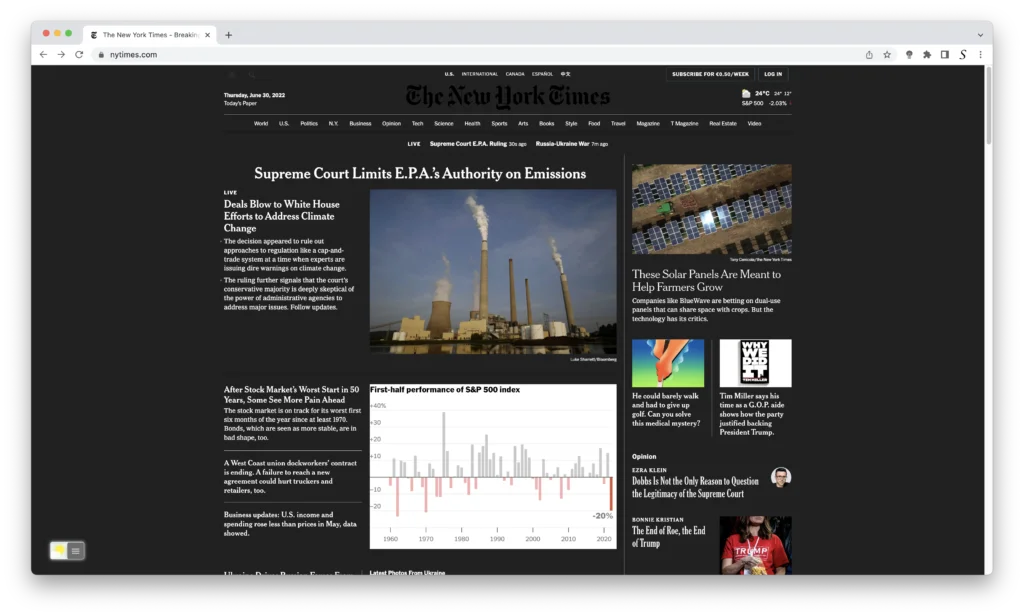Viewport: 1024px width, 616px height.
Task: Switch to the Canada edition
Action: (x=515, y=74)
